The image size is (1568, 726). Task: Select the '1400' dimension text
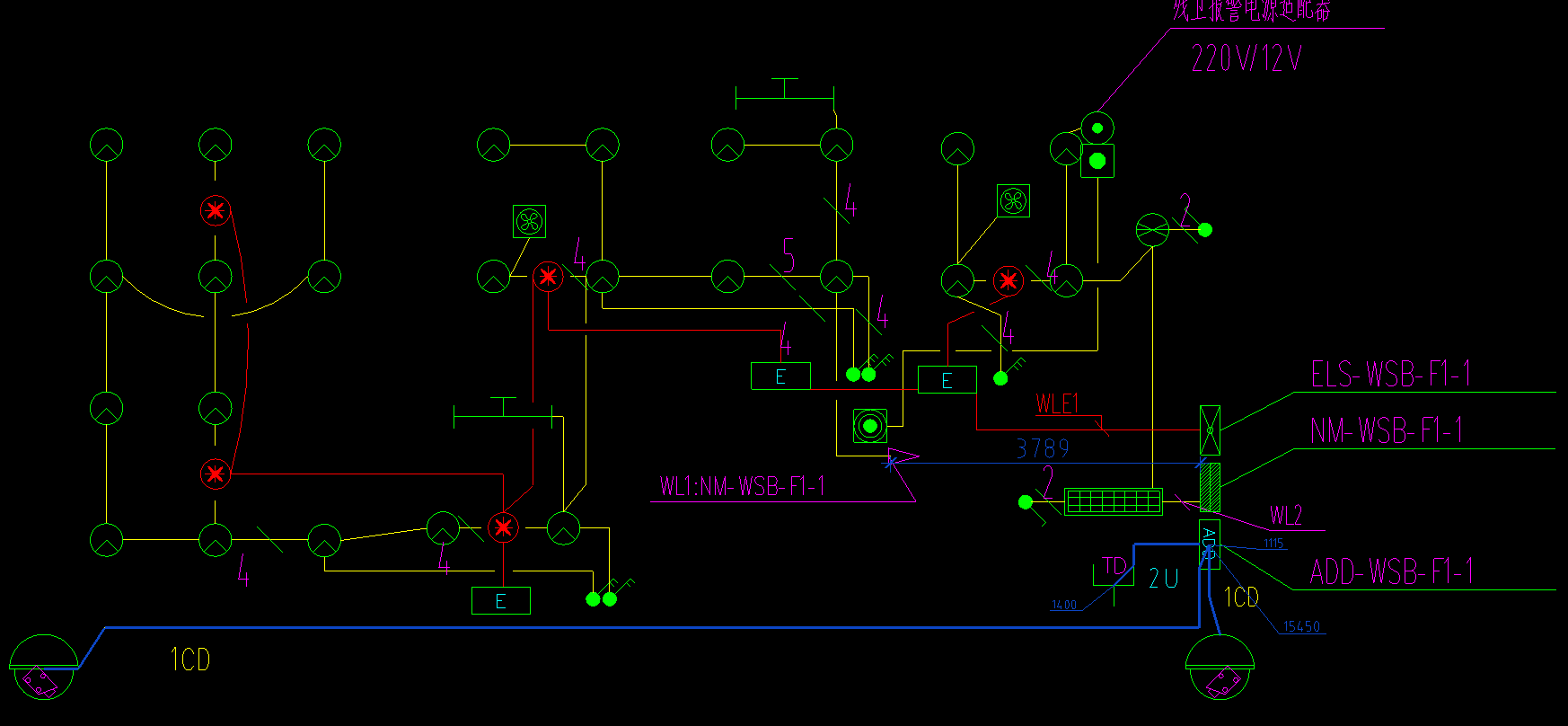1063,605
